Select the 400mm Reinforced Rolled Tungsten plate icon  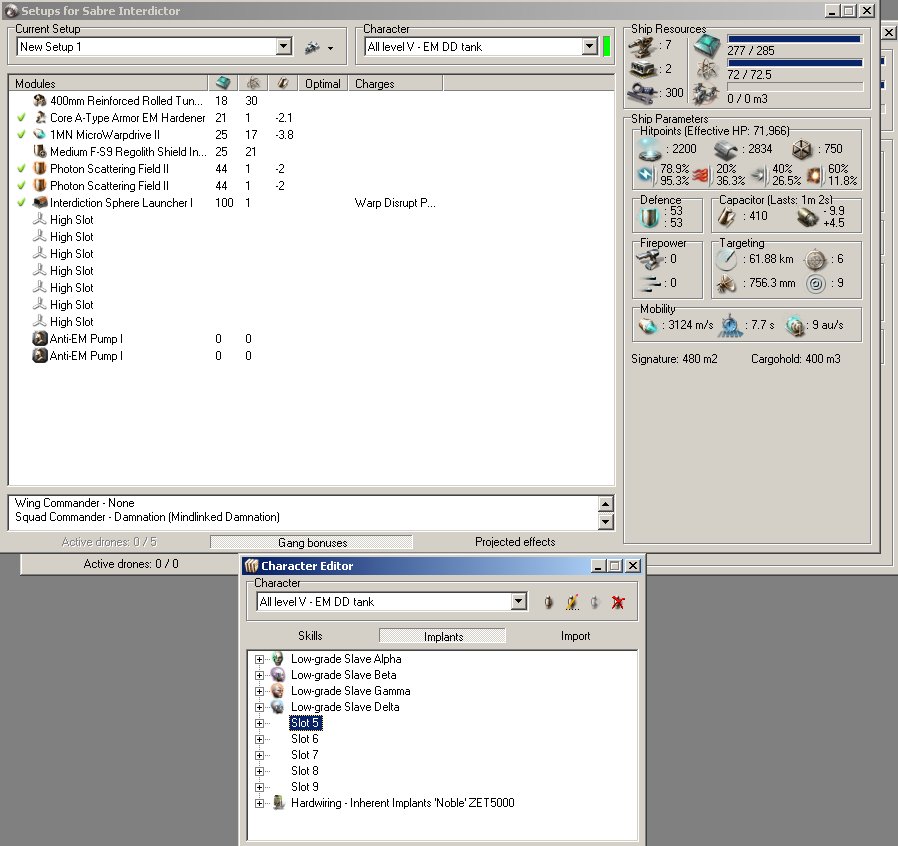[x=40, y=101]
